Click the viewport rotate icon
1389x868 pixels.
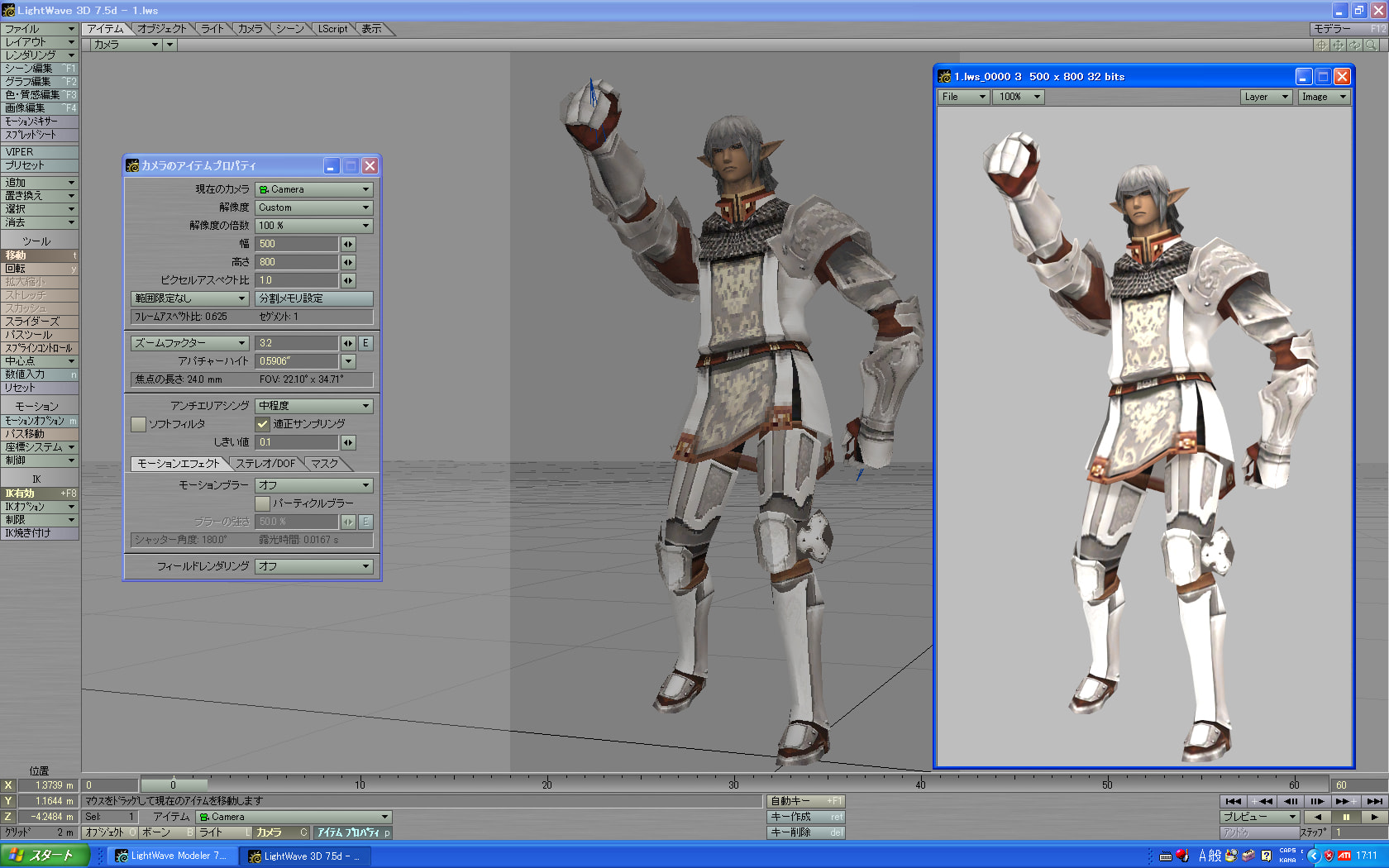coord(1354,45)
